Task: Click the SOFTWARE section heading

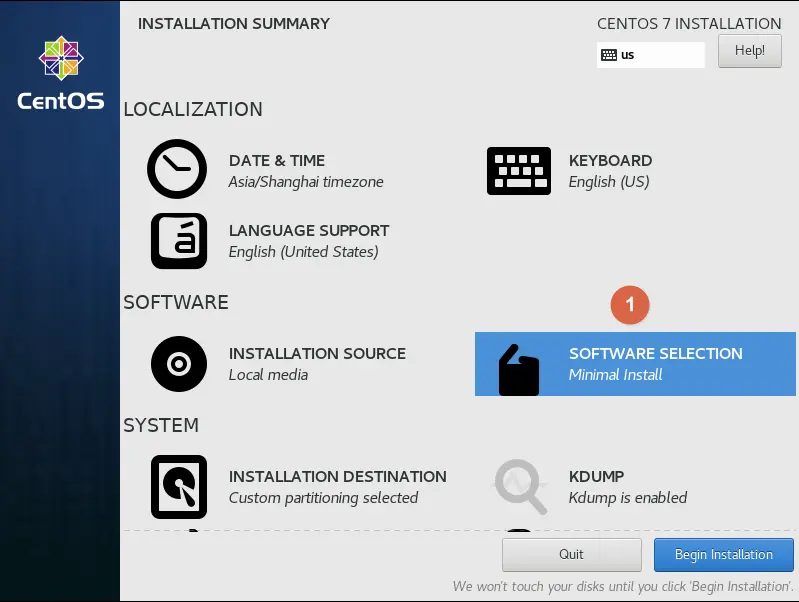Action: pyautogui.click(x=176, y=302)
